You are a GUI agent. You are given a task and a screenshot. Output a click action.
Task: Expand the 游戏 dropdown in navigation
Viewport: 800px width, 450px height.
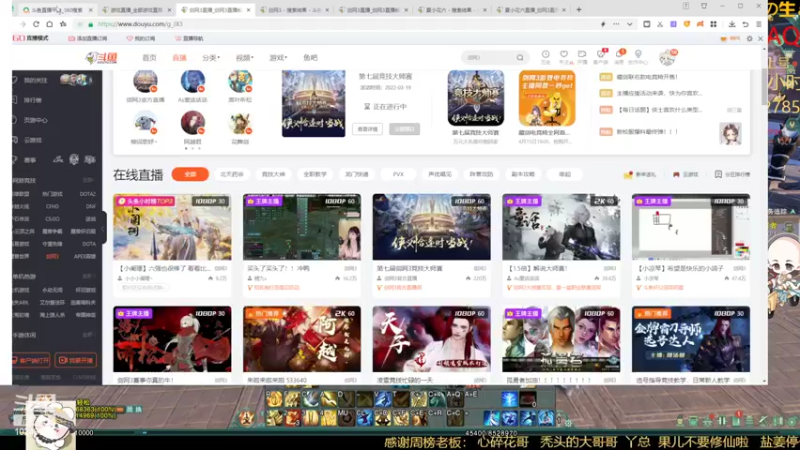pyautogui.click(x=278, y=58)
